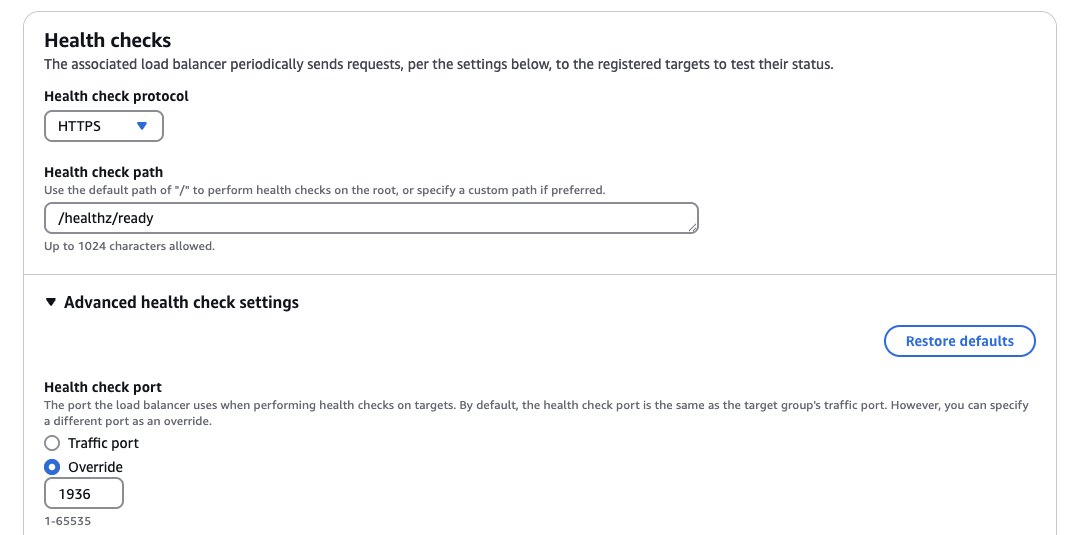Click the Health checks section heading
Image resolution: width=1072 pixels, height=535 pixels.
point(108,40)
